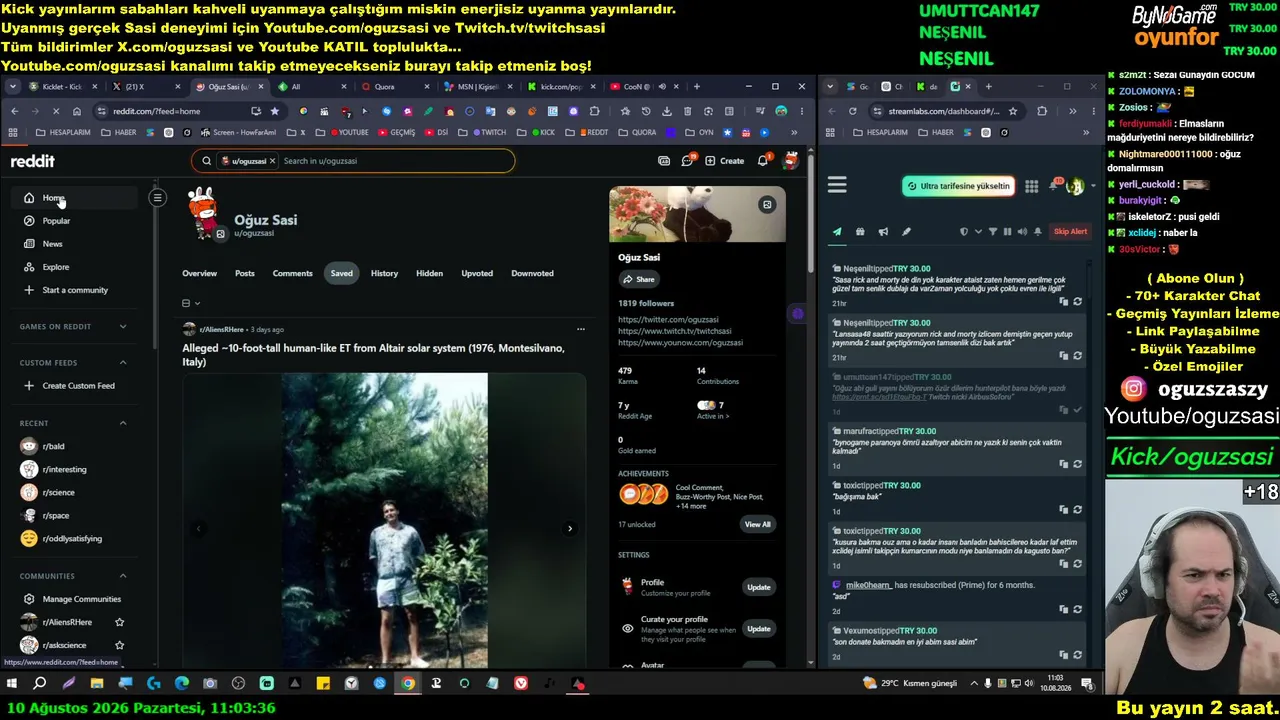Reload the Streamlabs browser page
Image resolution: width=1280 pixels, height=720 pixels.
pos(852,111)
